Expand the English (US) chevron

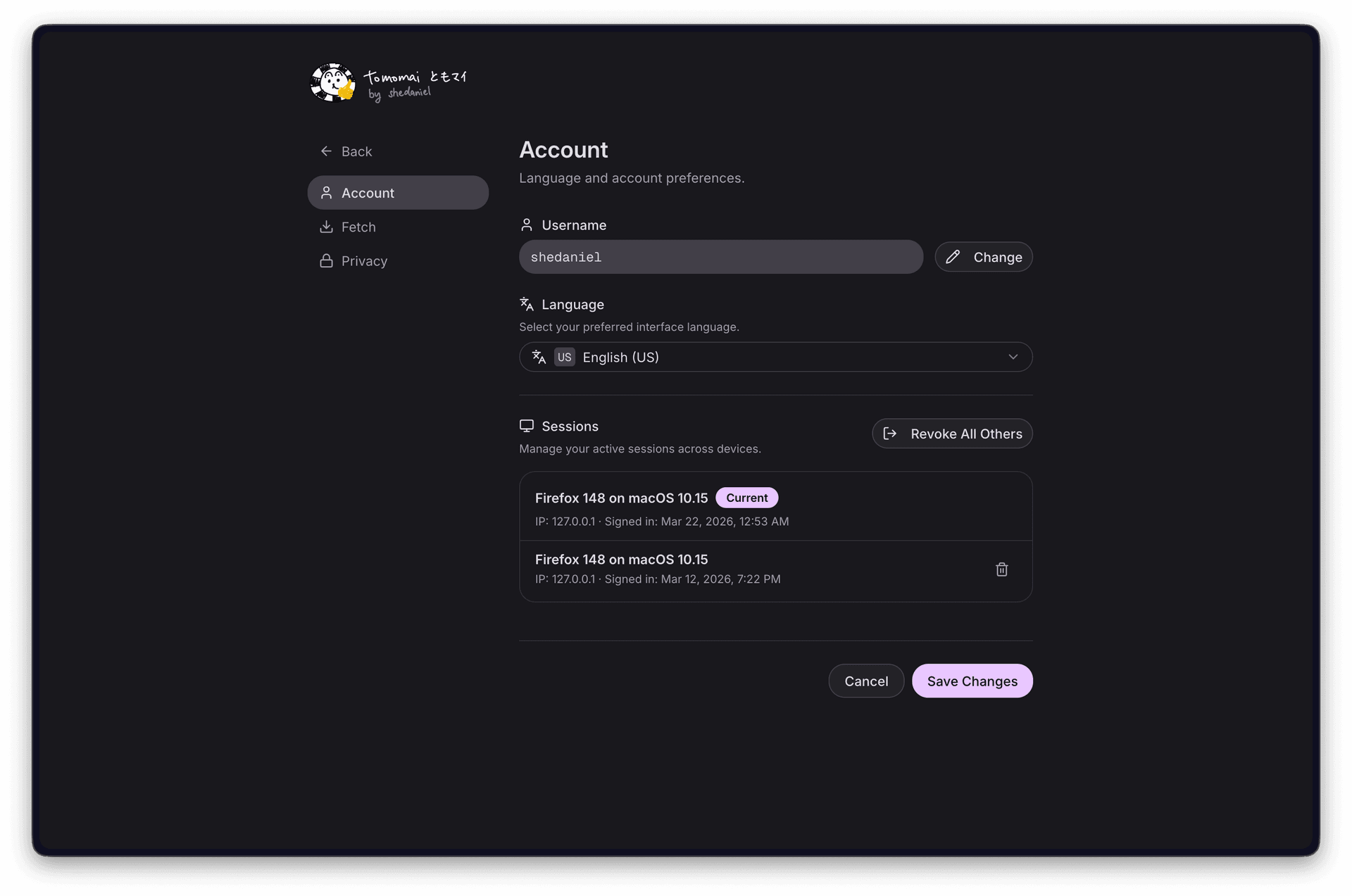tap(1014, 357)
